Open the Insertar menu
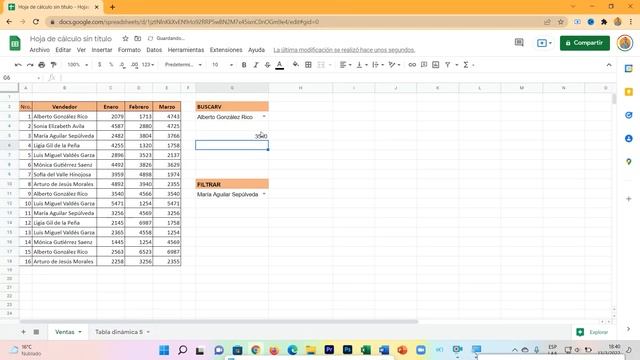This screenshot has width=640, height=360. pyautogui.click(x=102, y=50)
